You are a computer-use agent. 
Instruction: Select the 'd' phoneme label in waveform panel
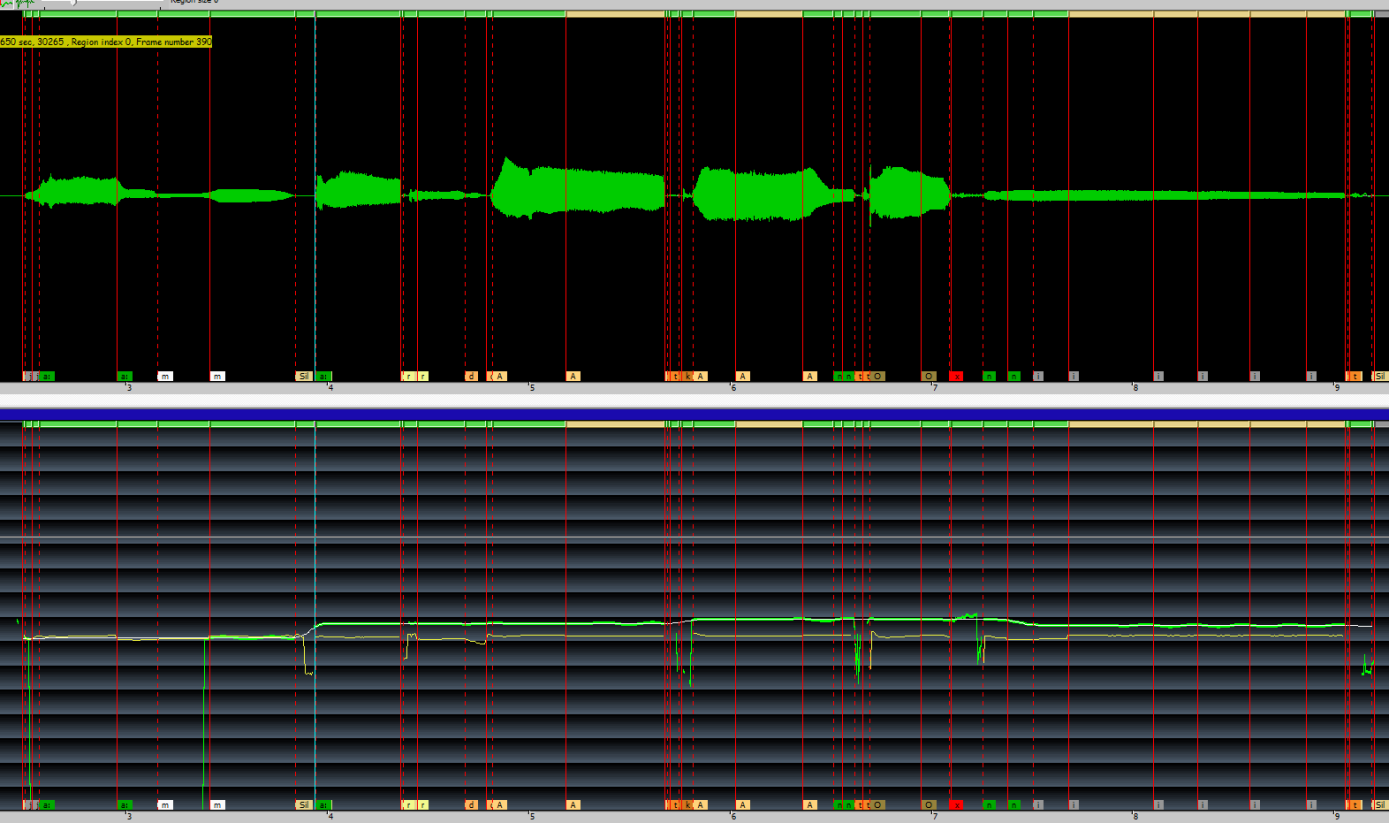click(471, 376)
